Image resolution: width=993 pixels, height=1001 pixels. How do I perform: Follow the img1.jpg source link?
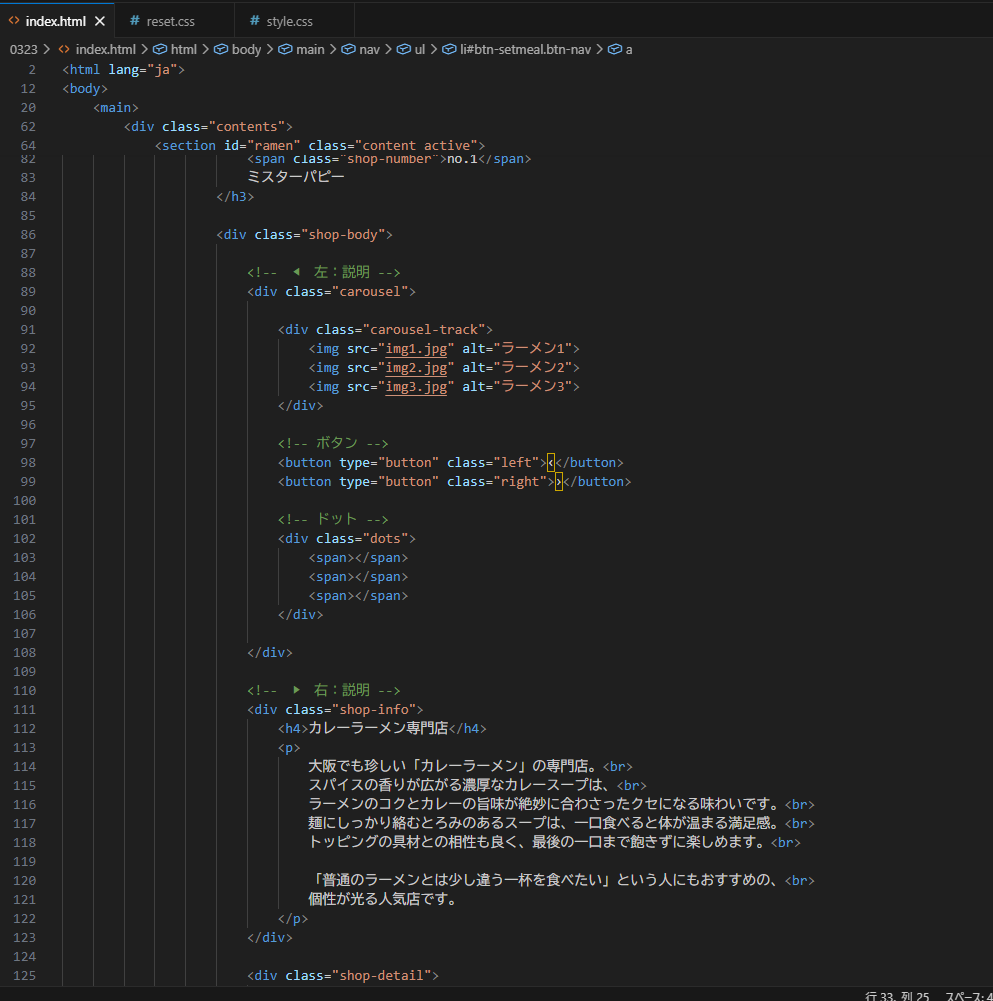click(x=416, y=348)
